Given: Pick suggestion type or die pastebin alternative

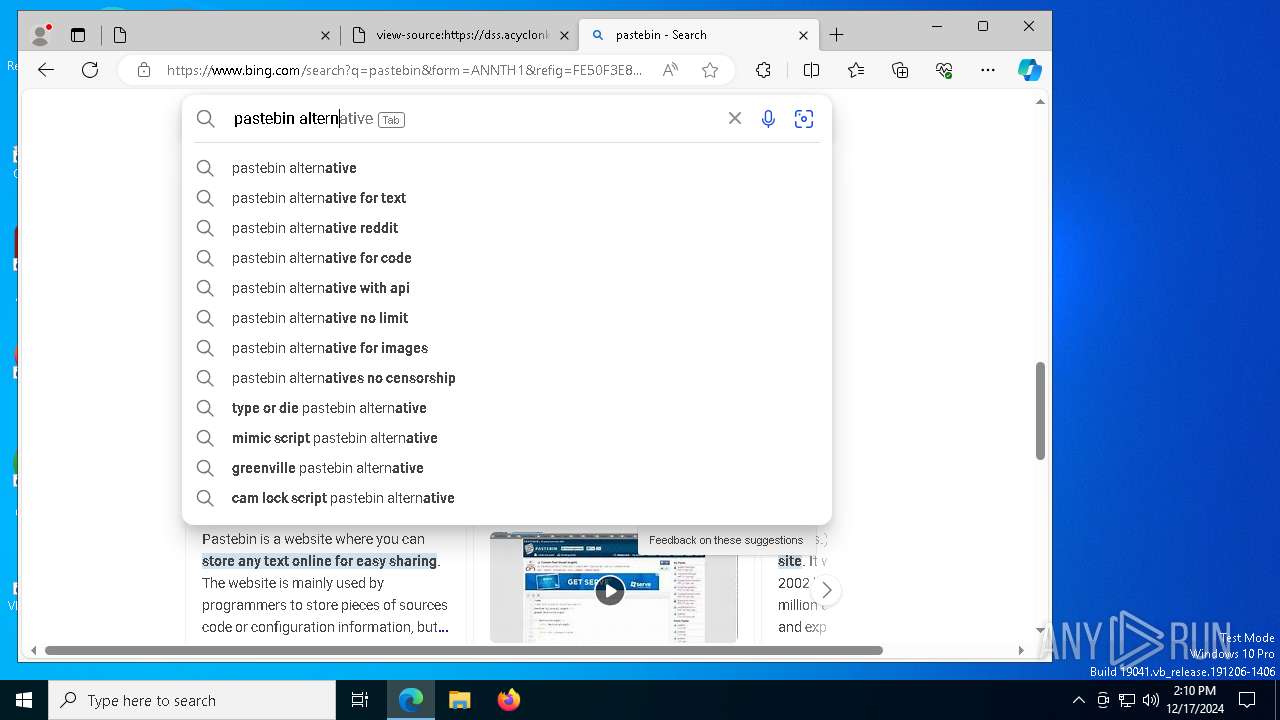Looking at the screenshot, I should [507, 408].
